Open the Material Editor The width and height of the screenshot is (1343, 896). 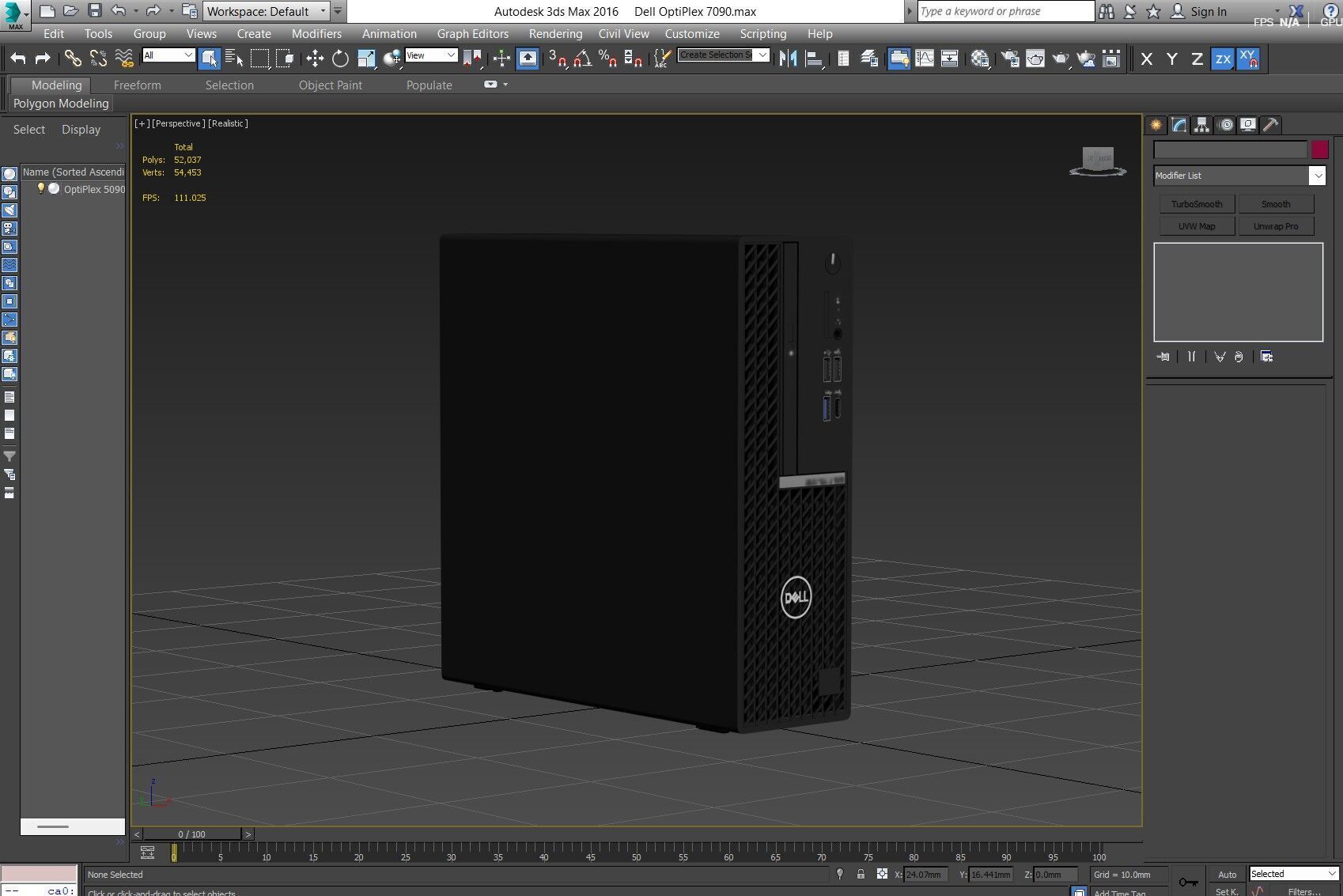coord(980,58)
